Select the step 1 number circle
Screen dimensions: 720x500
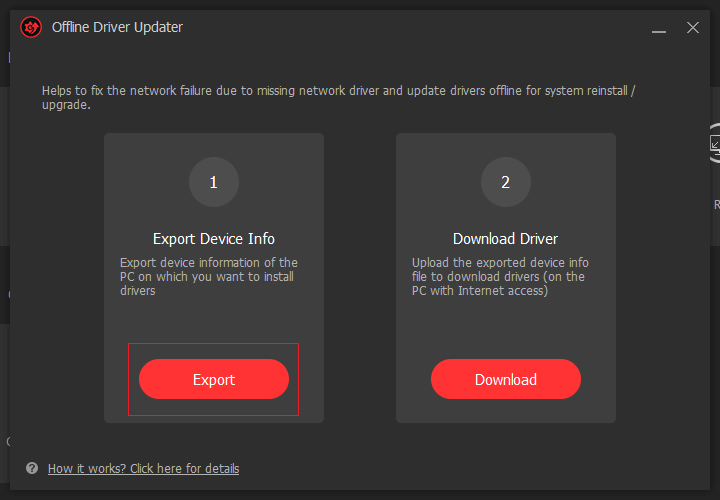[213, 182]
